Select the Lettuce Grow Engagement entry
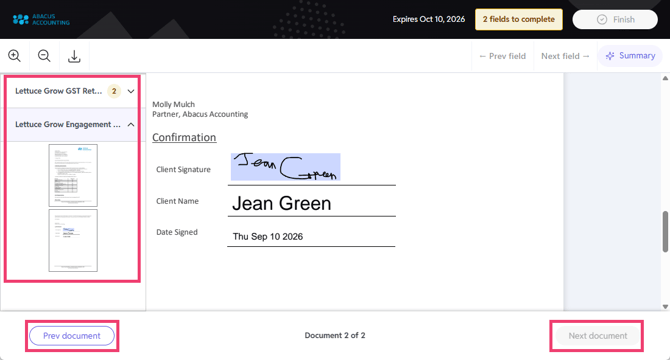Viewport: 670px width, 360px height. [68, 124]
